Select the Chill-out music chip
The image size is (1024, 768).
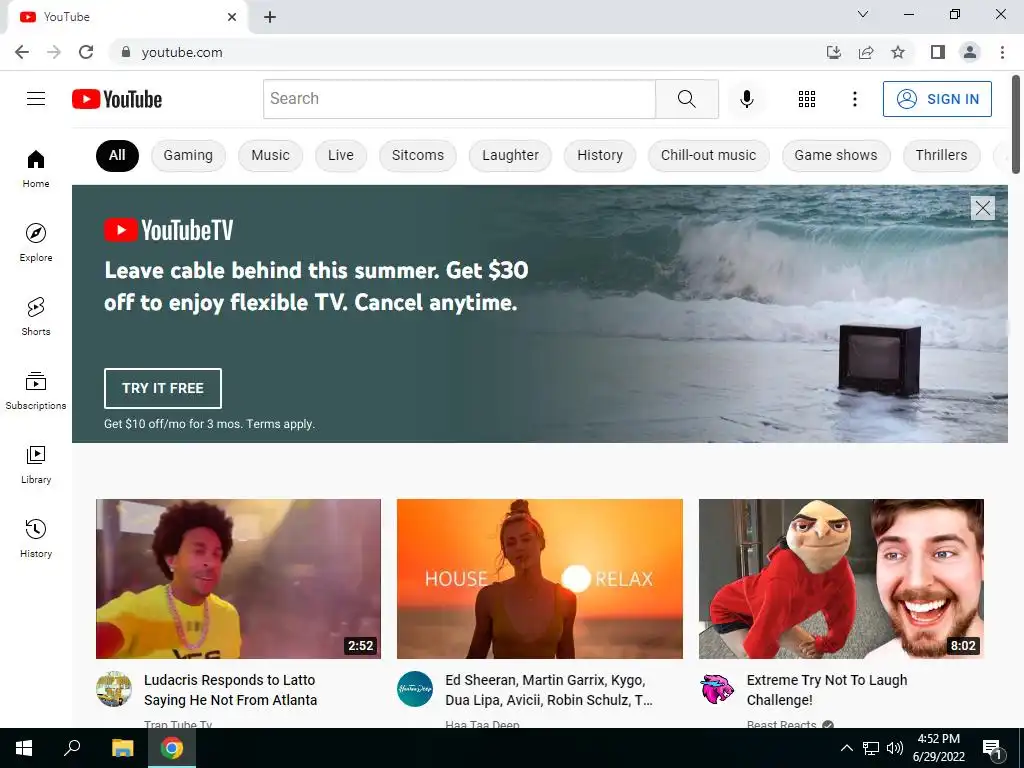pyautogui.click(x=709, y=155)
